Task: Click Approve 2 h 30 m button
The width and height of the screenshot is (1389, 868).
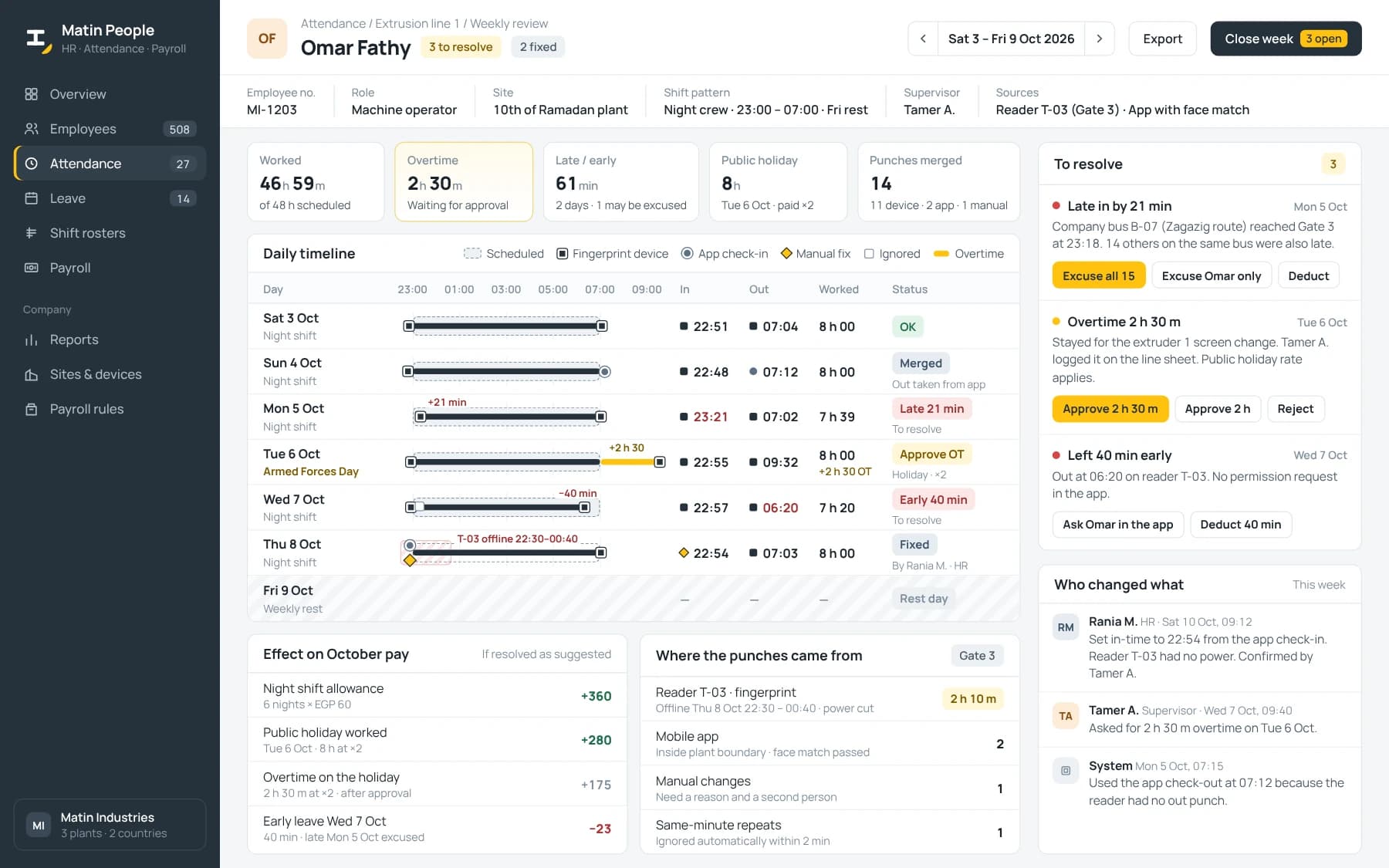Action: (x=1110, y=409)
